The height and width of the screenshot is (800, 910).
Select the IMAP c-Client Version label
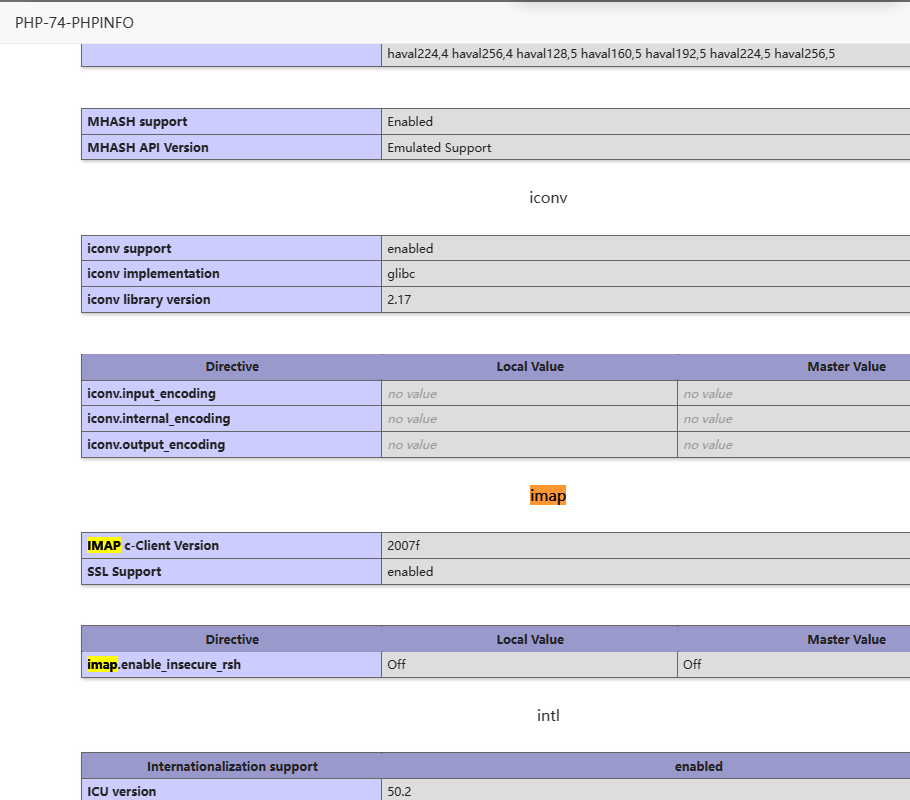(153, 546)
